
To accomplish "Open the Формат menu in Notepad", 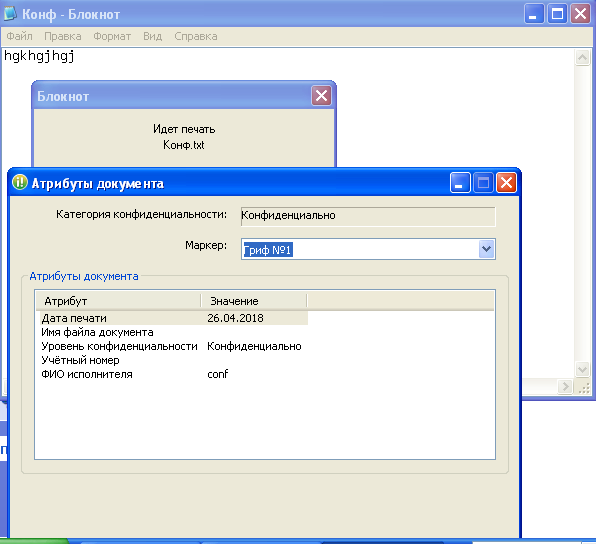I will click(x=112, y=36).
